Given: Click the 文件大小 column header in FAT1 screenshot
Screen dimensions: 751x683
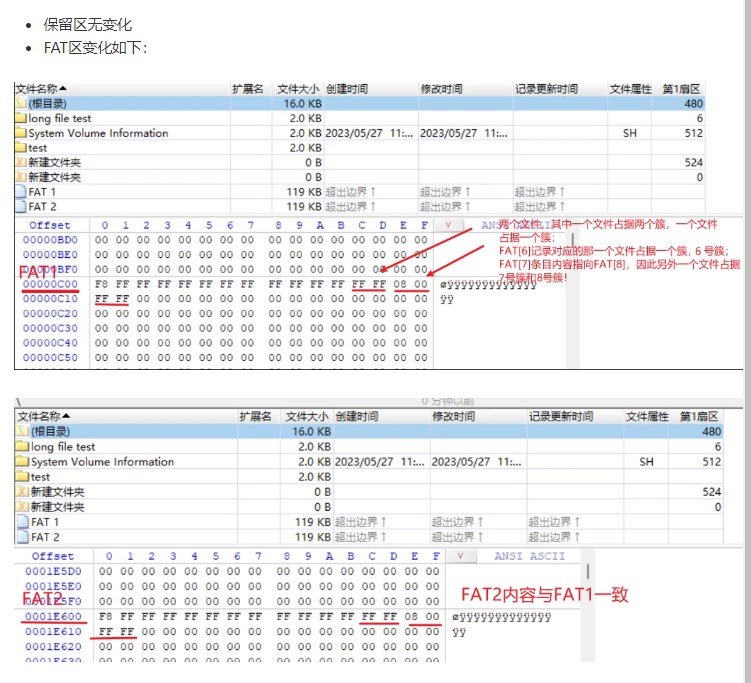Looking at the screenshot, I should coord(298,89).
